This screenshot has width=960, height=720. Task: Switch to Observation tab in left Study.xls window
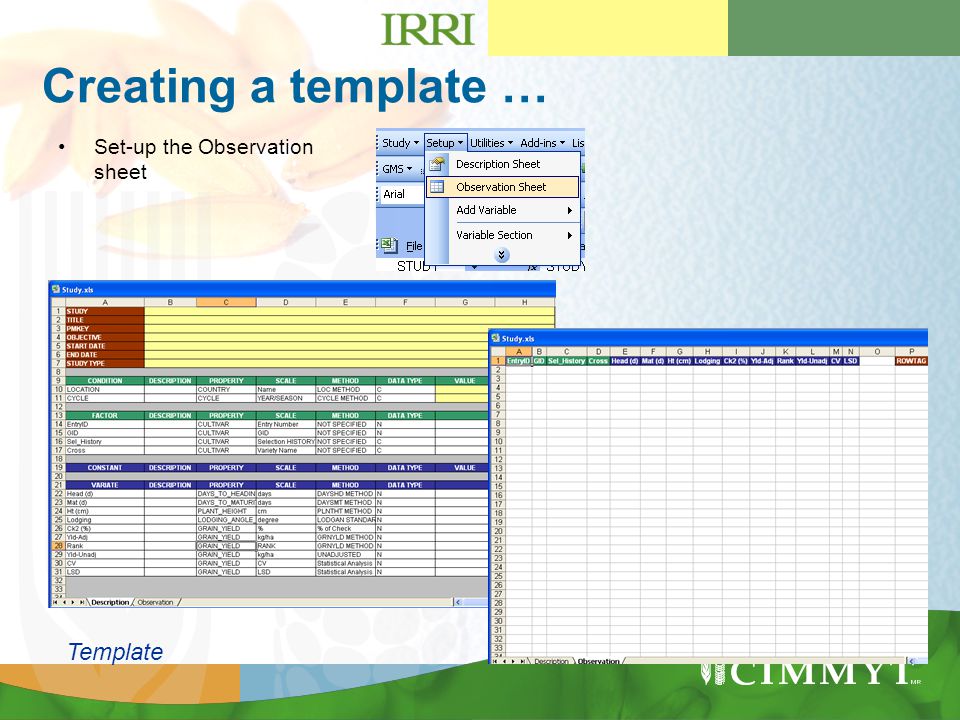[x=155, y=602]
